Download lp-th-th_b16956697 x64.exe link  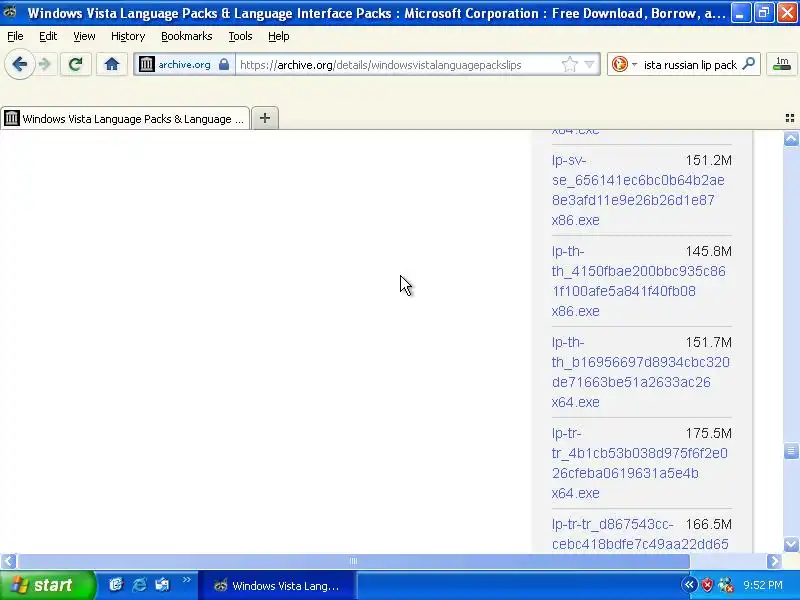[x=640, y=372]
